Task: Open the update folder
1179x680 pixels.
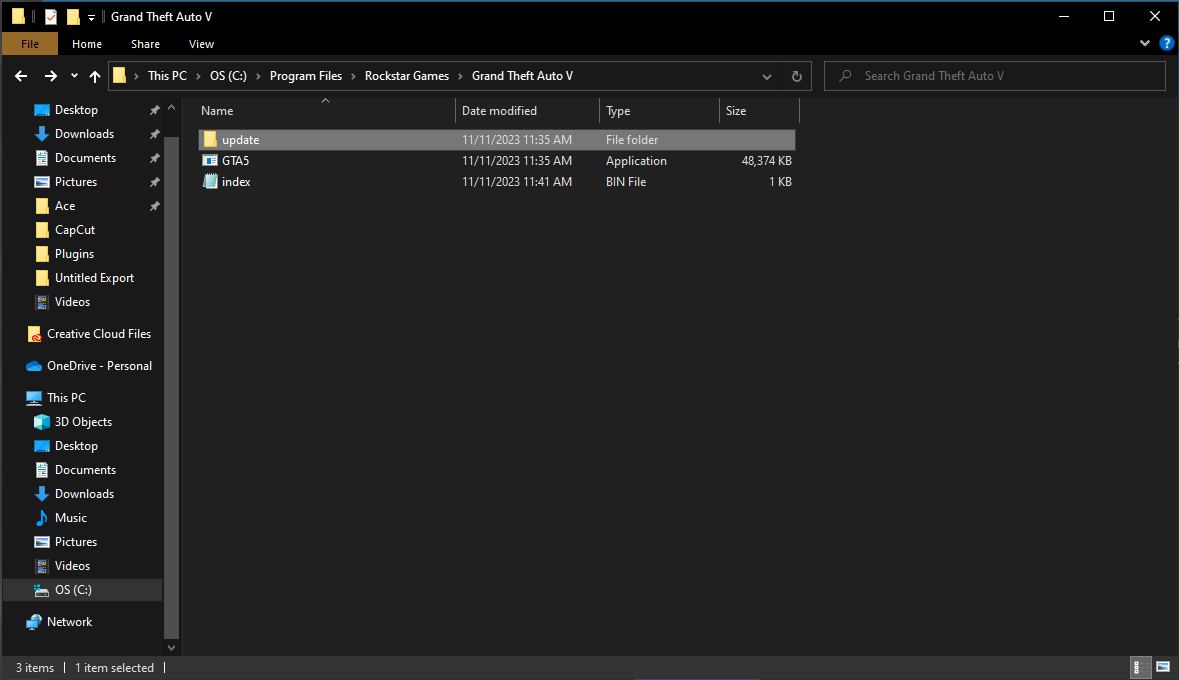Action: tap(496, 140)
